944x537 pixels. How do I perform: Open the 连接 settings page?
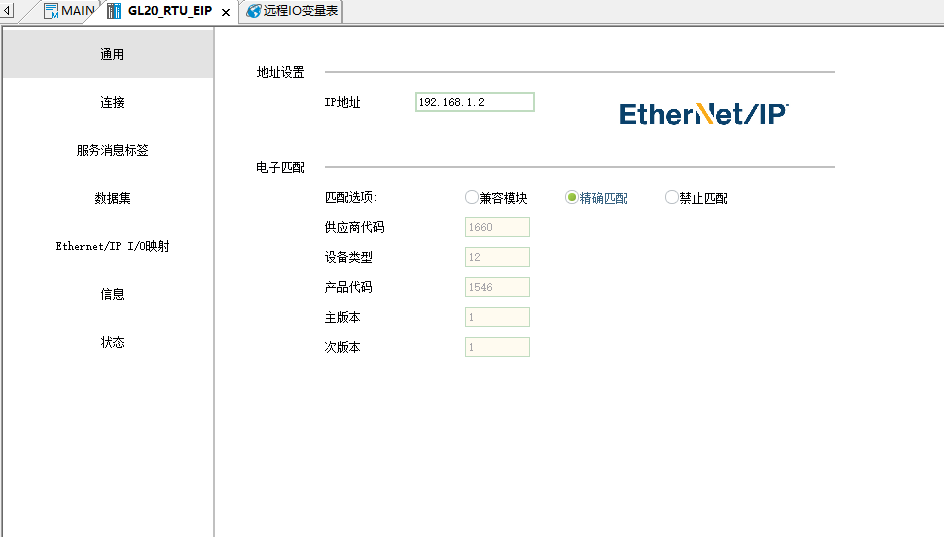coord(112,103)
